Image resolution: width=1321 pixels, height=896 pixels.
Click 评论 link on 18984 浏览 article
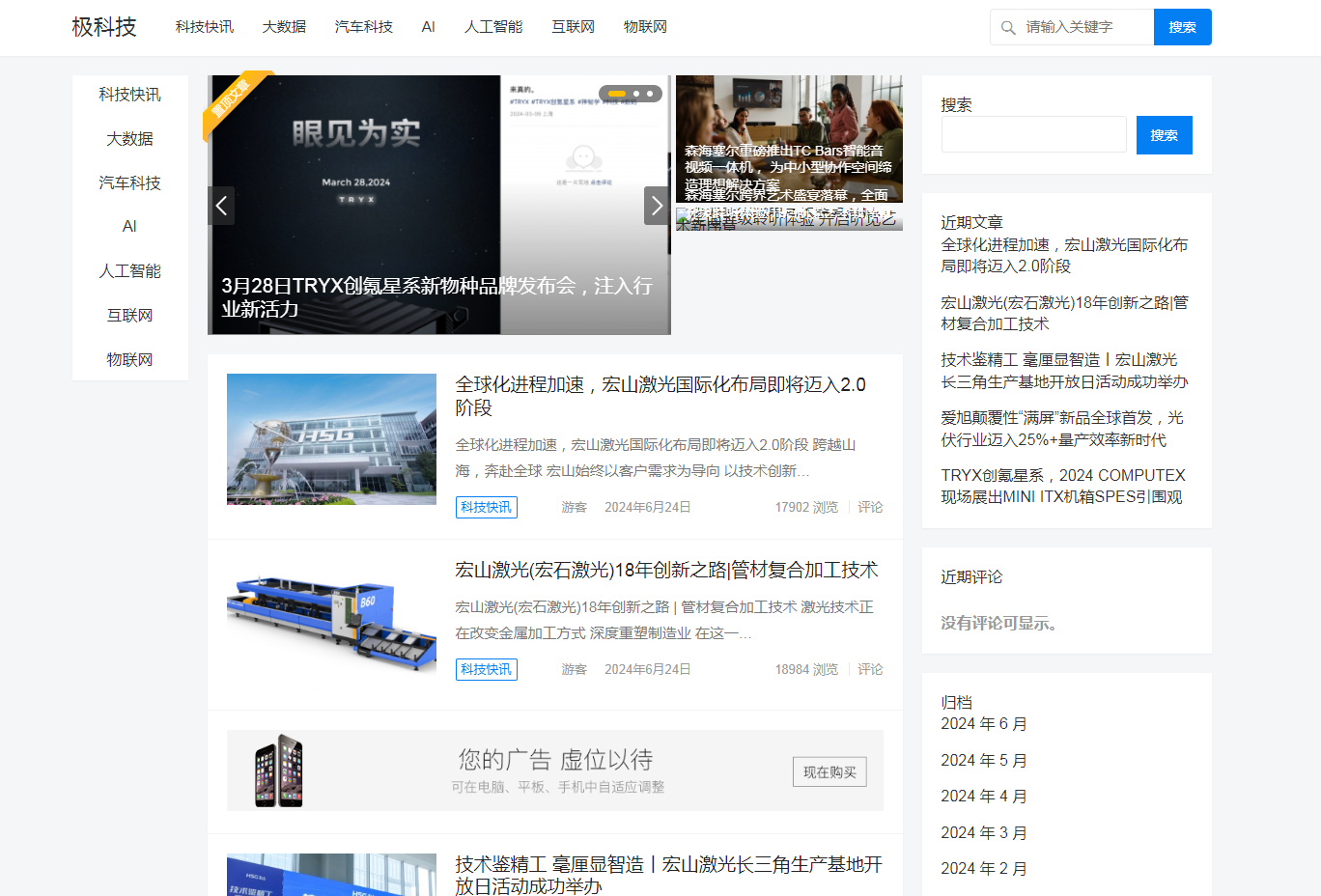(x=870, y=669)
